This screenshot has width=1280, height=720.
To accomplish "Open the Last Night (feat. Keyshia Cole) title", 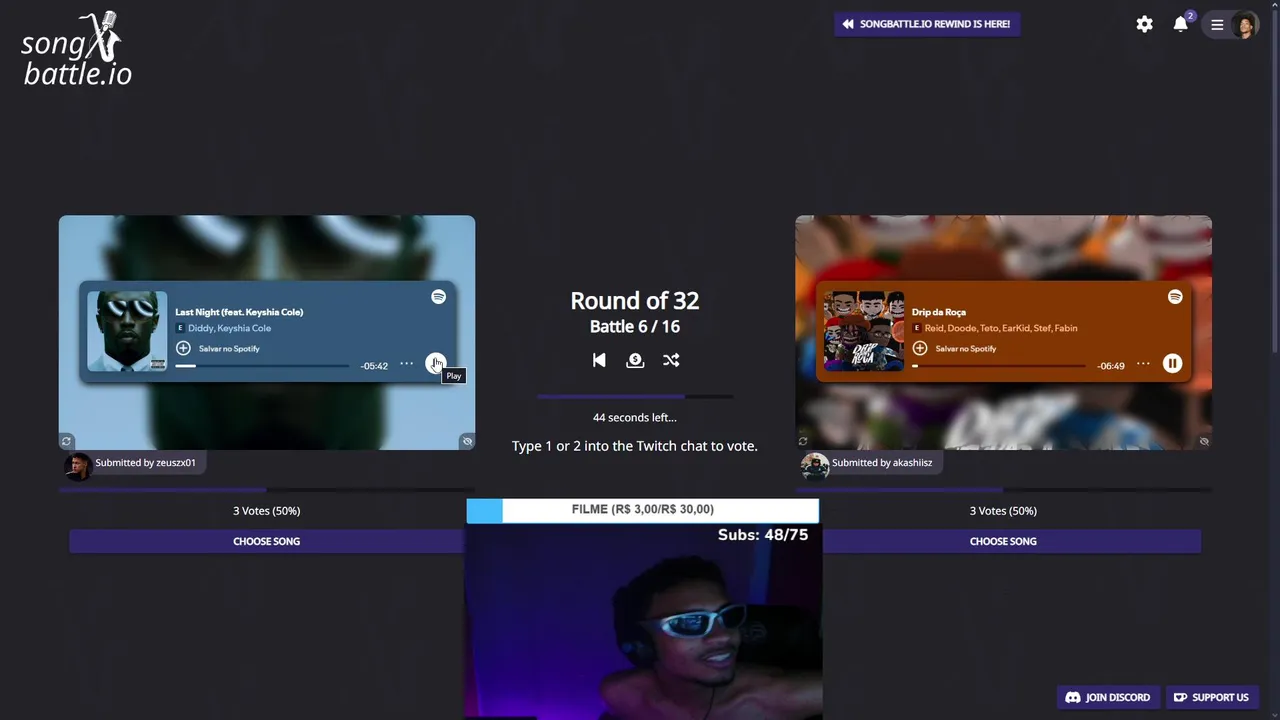I will pyautogui.click(x=239, y=312).
